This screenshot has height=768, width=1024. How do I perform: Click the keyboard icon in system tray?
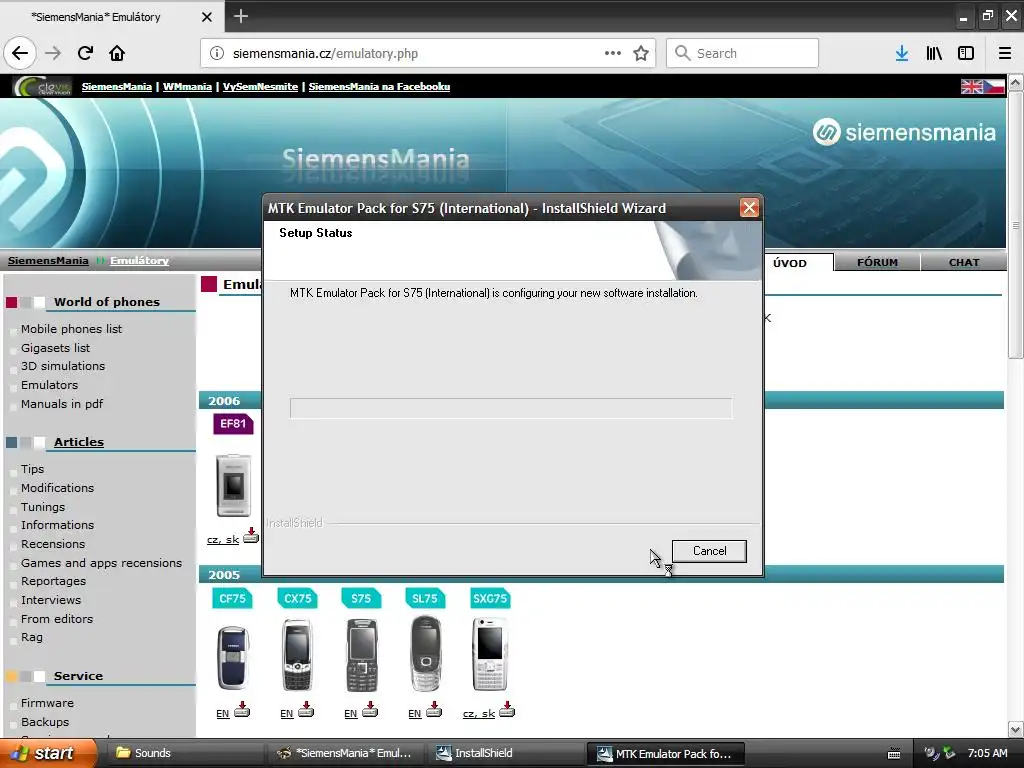coord(894,754)
